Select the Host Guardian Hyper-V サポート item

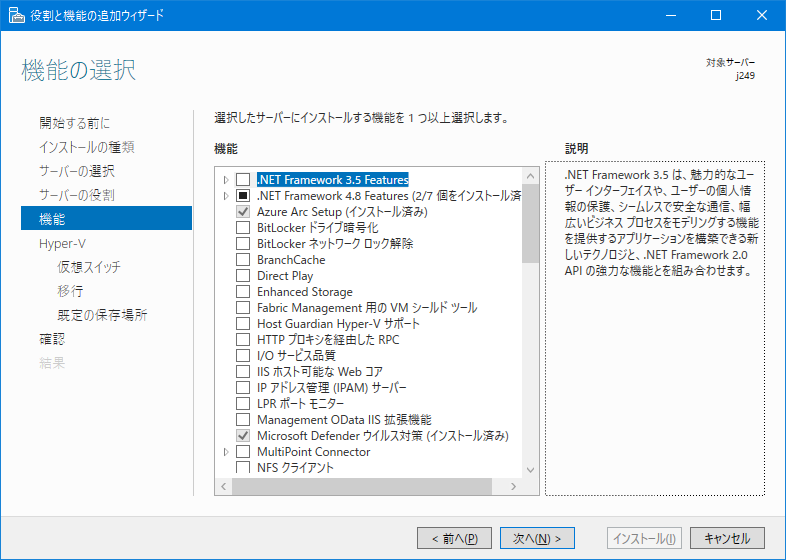click(x=338, y=324)
